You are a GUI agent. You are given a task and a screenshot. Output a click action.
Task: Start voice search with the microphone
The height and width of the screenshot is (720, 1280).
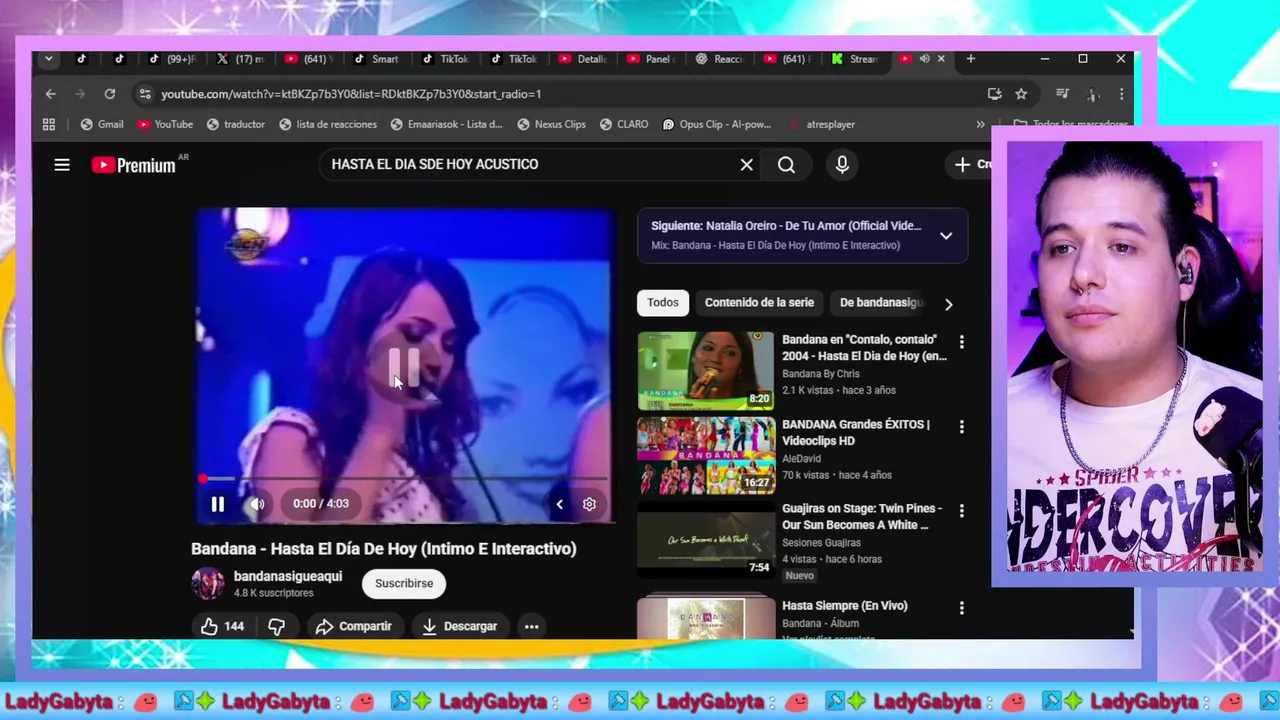click(x=842, y=165)
